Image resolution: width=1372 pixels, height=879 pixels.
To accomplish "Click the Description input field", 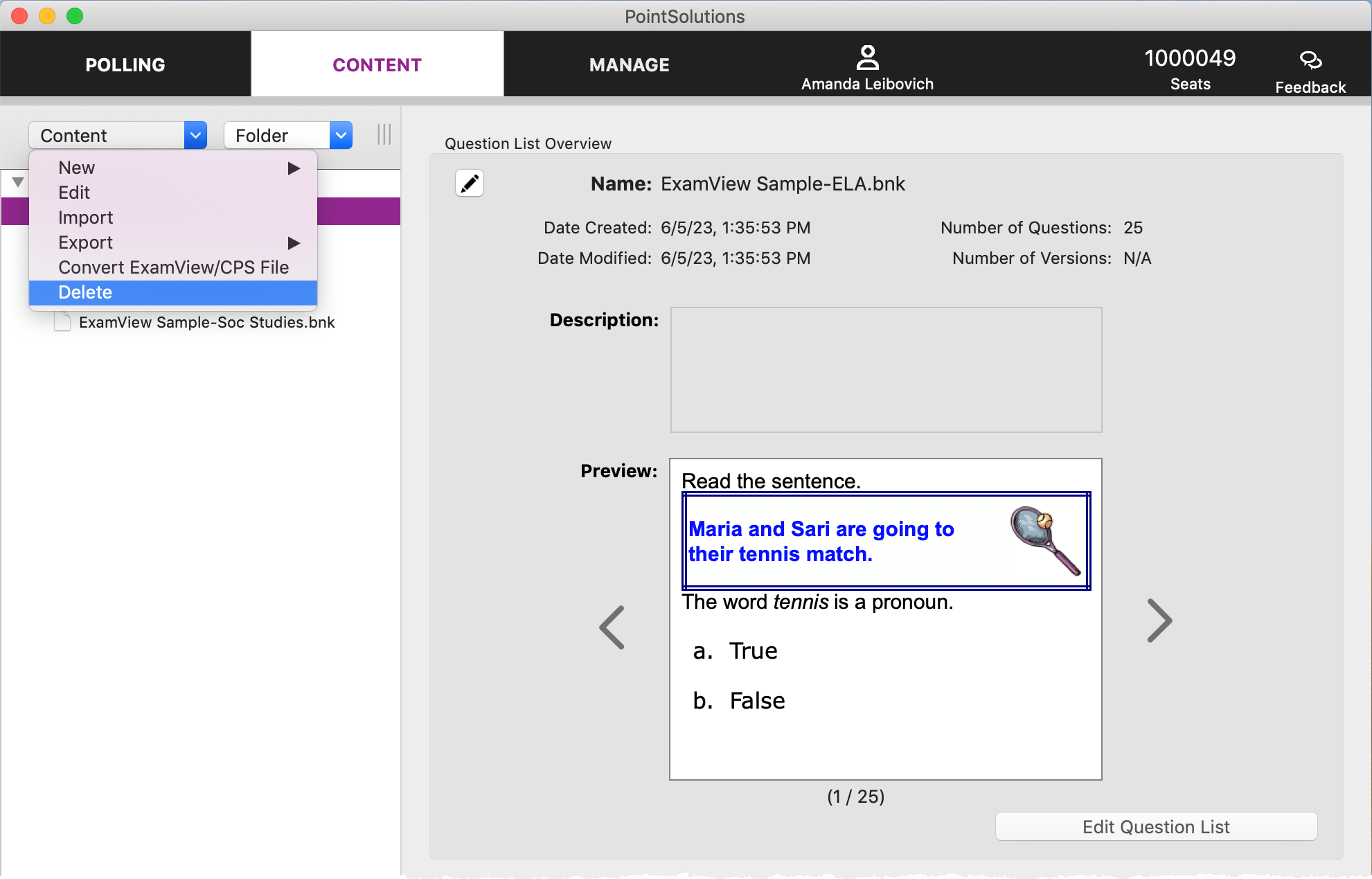I will 885,370.
